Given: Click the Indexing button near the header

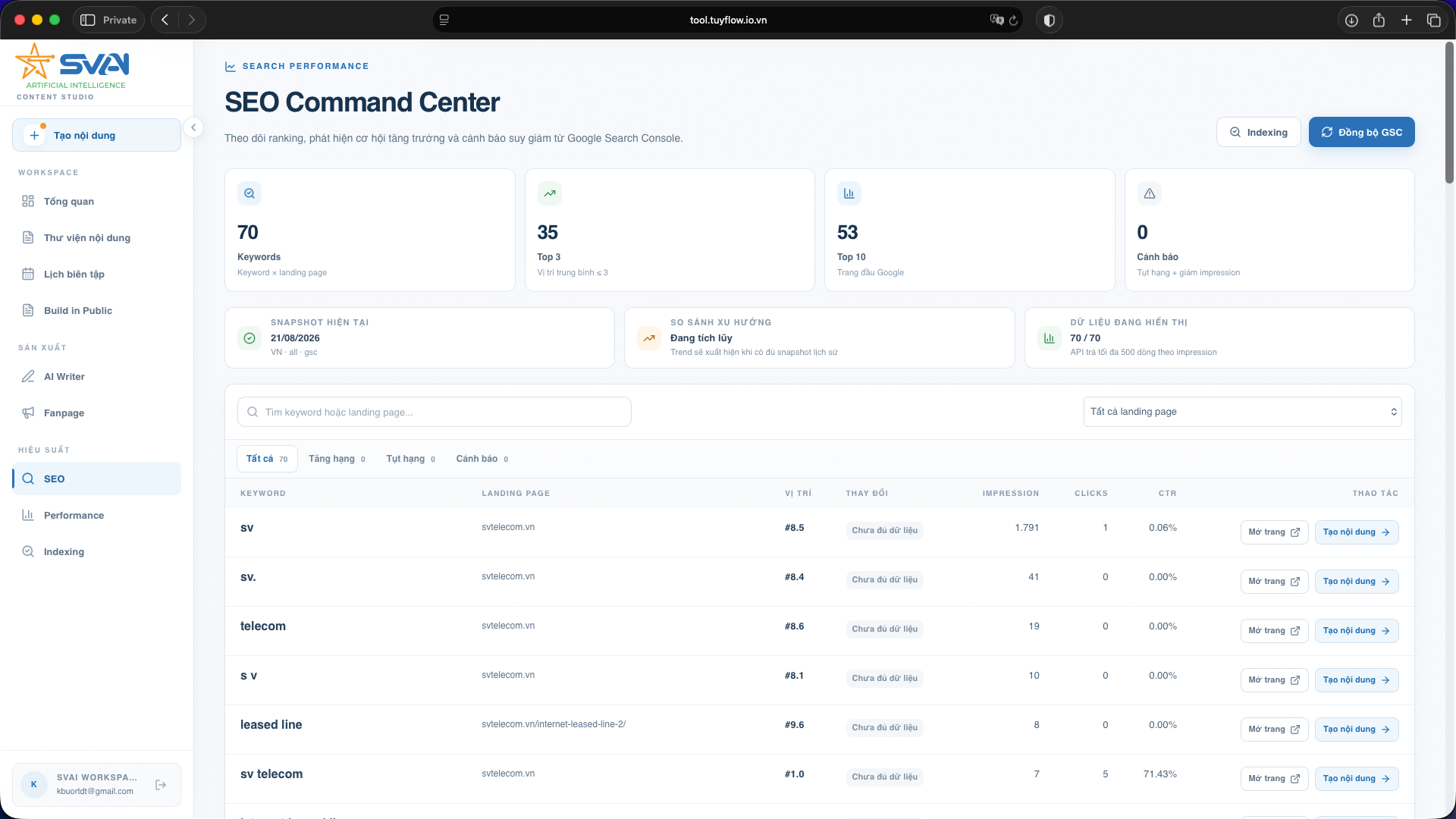Looking at the screenshot, I should pos(1258,132).
